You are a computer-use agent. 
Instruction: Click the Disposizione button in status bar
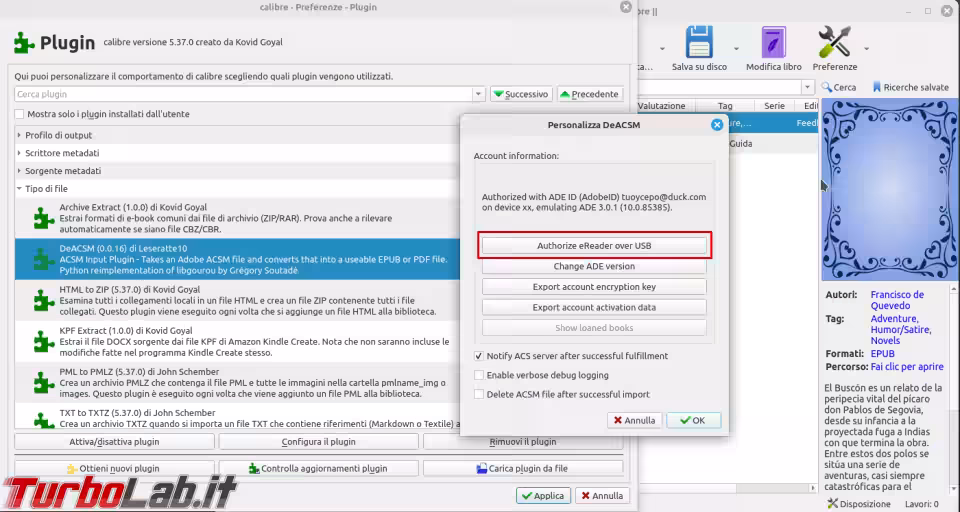pos(859,504)
